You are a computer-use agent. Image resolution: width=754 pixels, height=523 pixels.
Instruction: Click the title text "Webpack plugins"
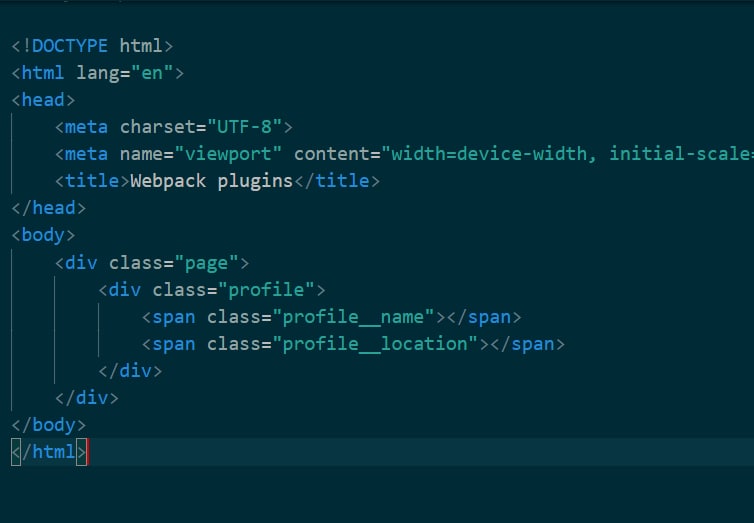[x=212, y=181]
